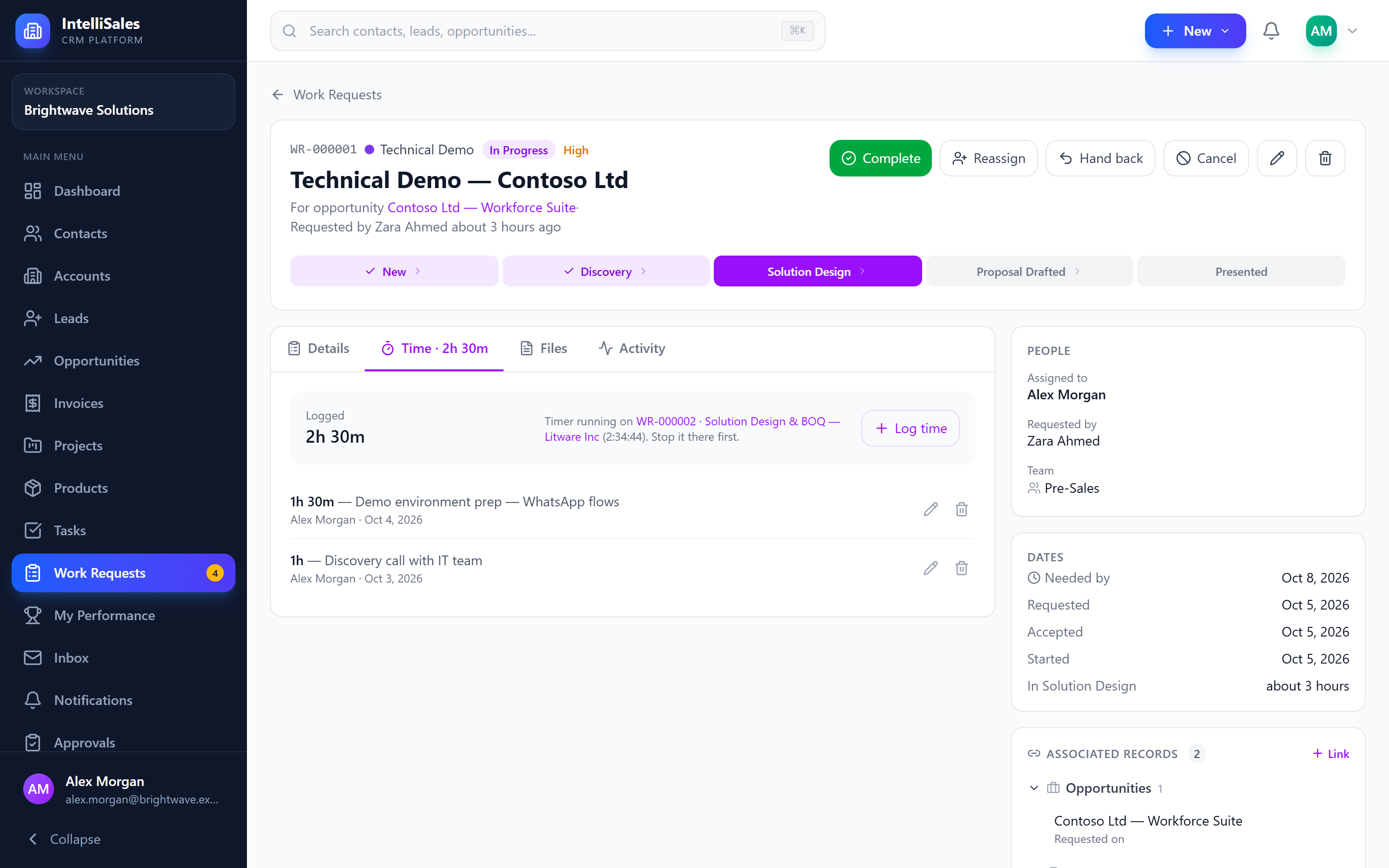Edit the Demo environment prep time entry
1389x868 pixels.
(930, 509)
